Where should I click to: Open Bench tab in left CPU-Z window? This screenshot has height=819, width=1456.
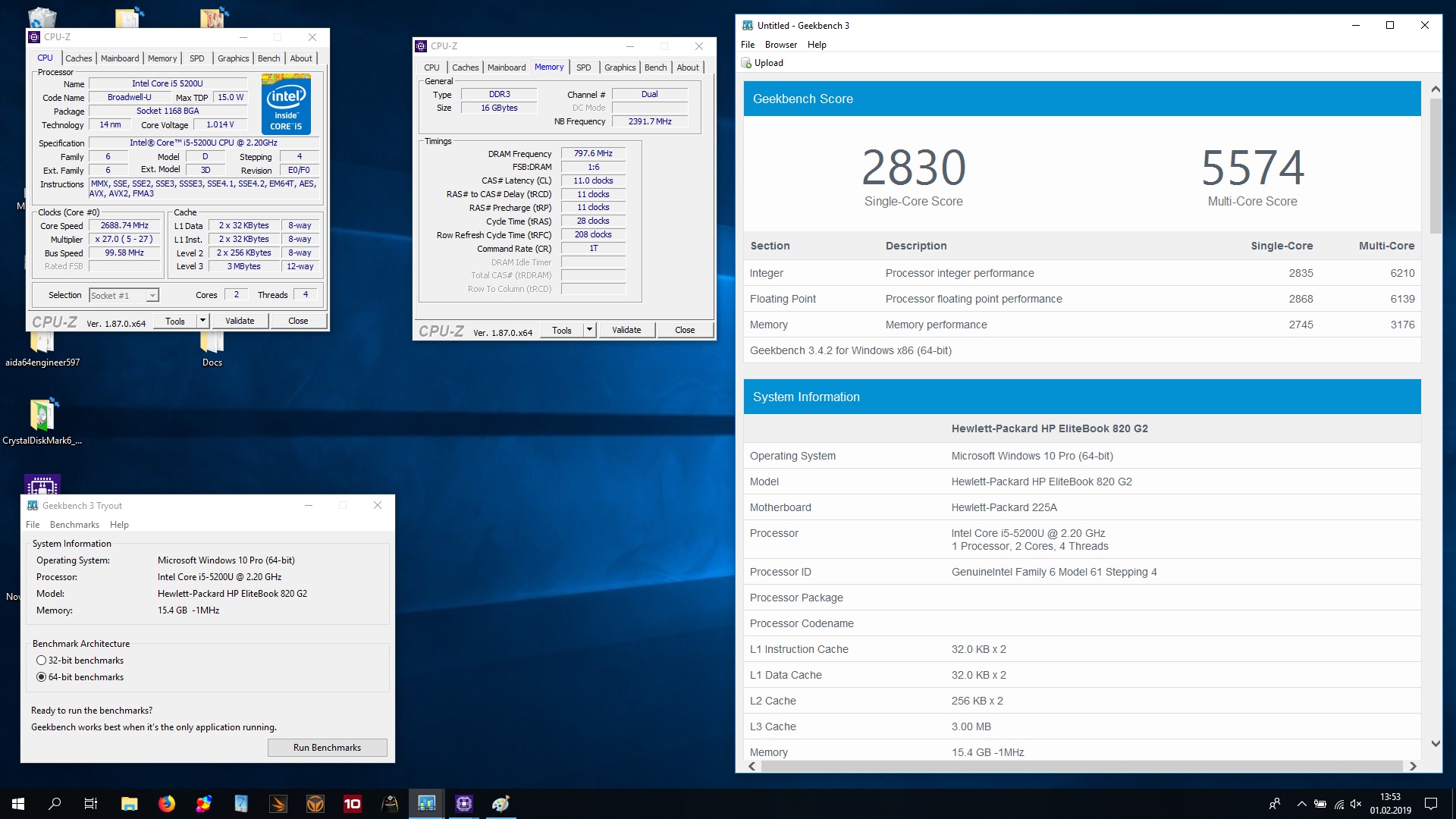pos(268,58)
